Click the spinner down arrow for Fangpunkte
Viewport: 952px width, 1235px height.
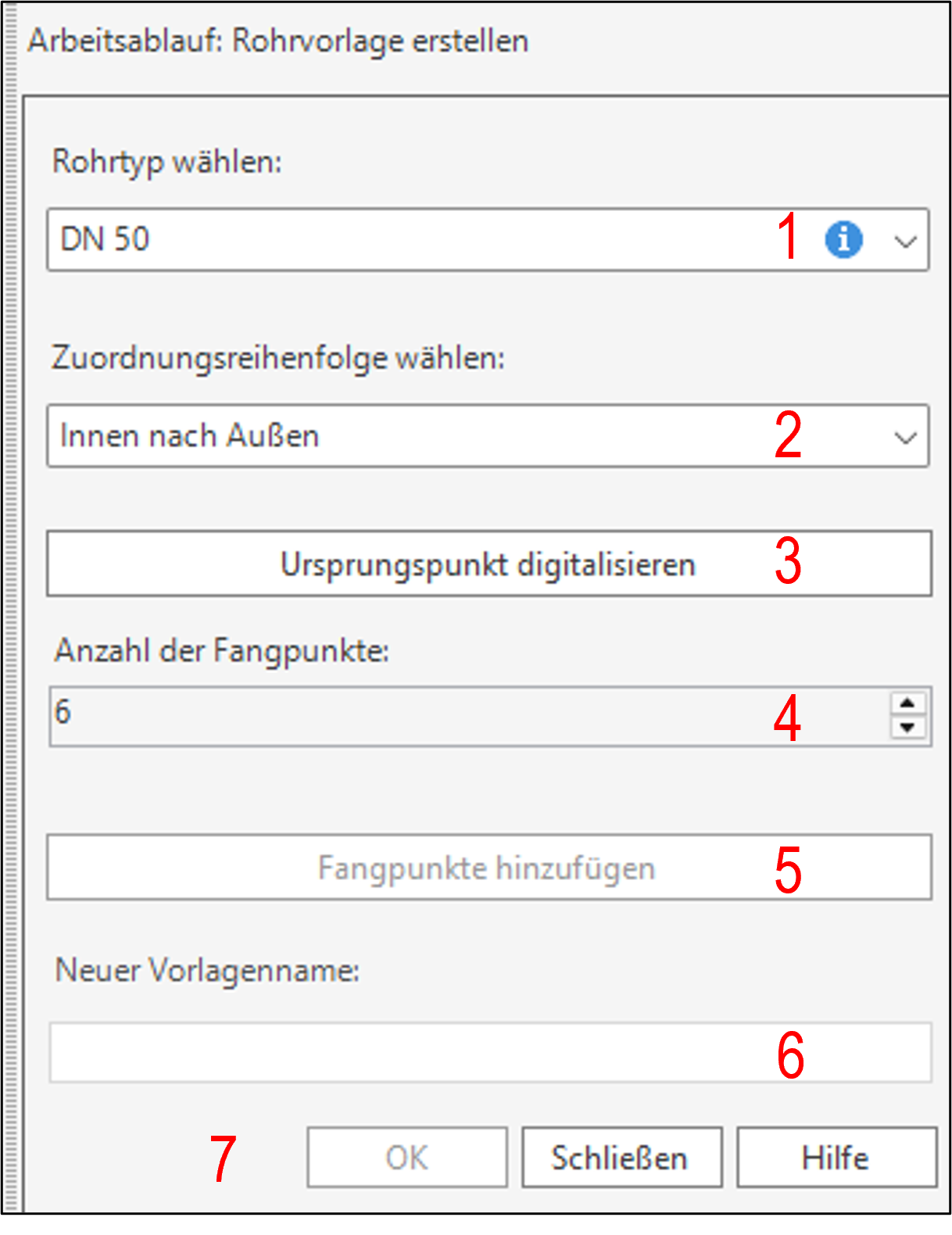coord(906,729)
